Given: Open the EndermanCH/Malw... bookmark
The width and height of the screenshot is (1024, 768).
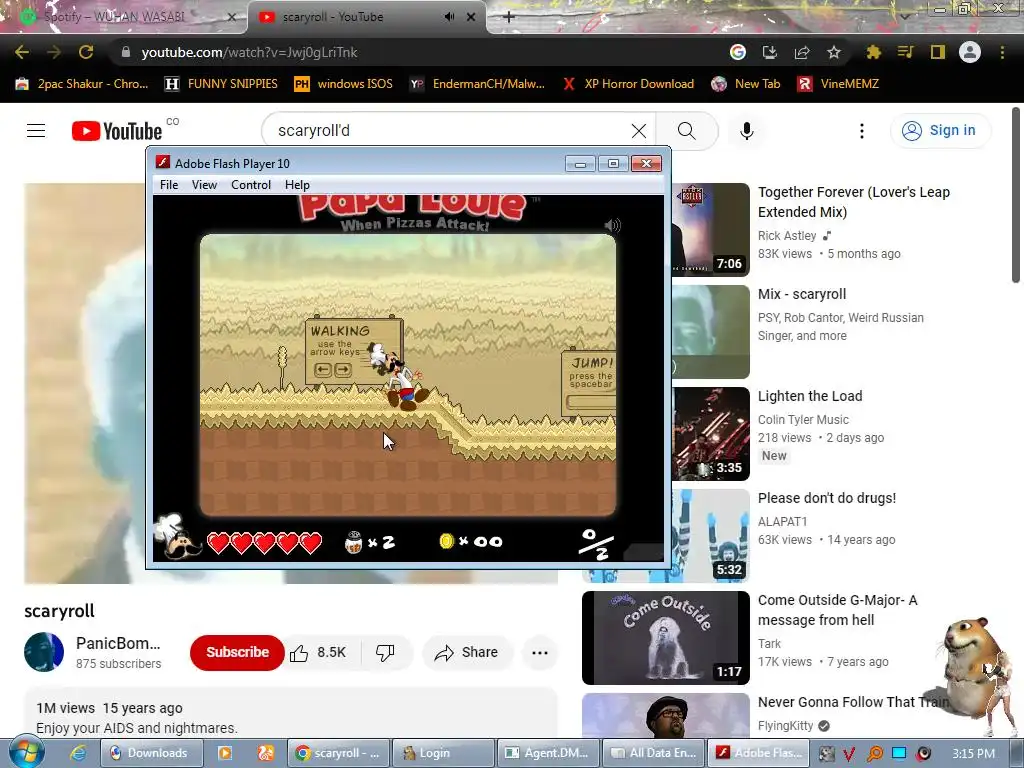Looking at the screenshot, I should (477, 84).
